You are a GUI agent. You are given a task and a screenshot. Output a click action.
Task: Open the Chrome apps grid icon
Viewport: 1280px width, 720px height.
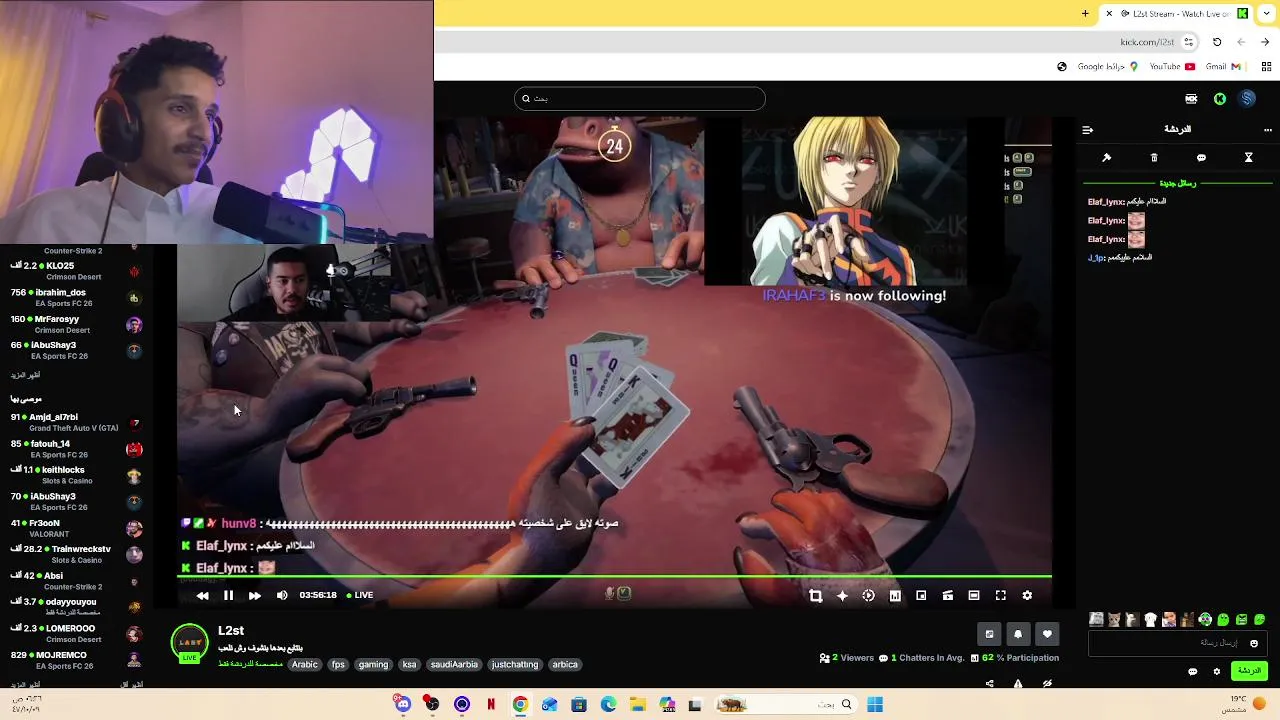(x=1266, y=67)
